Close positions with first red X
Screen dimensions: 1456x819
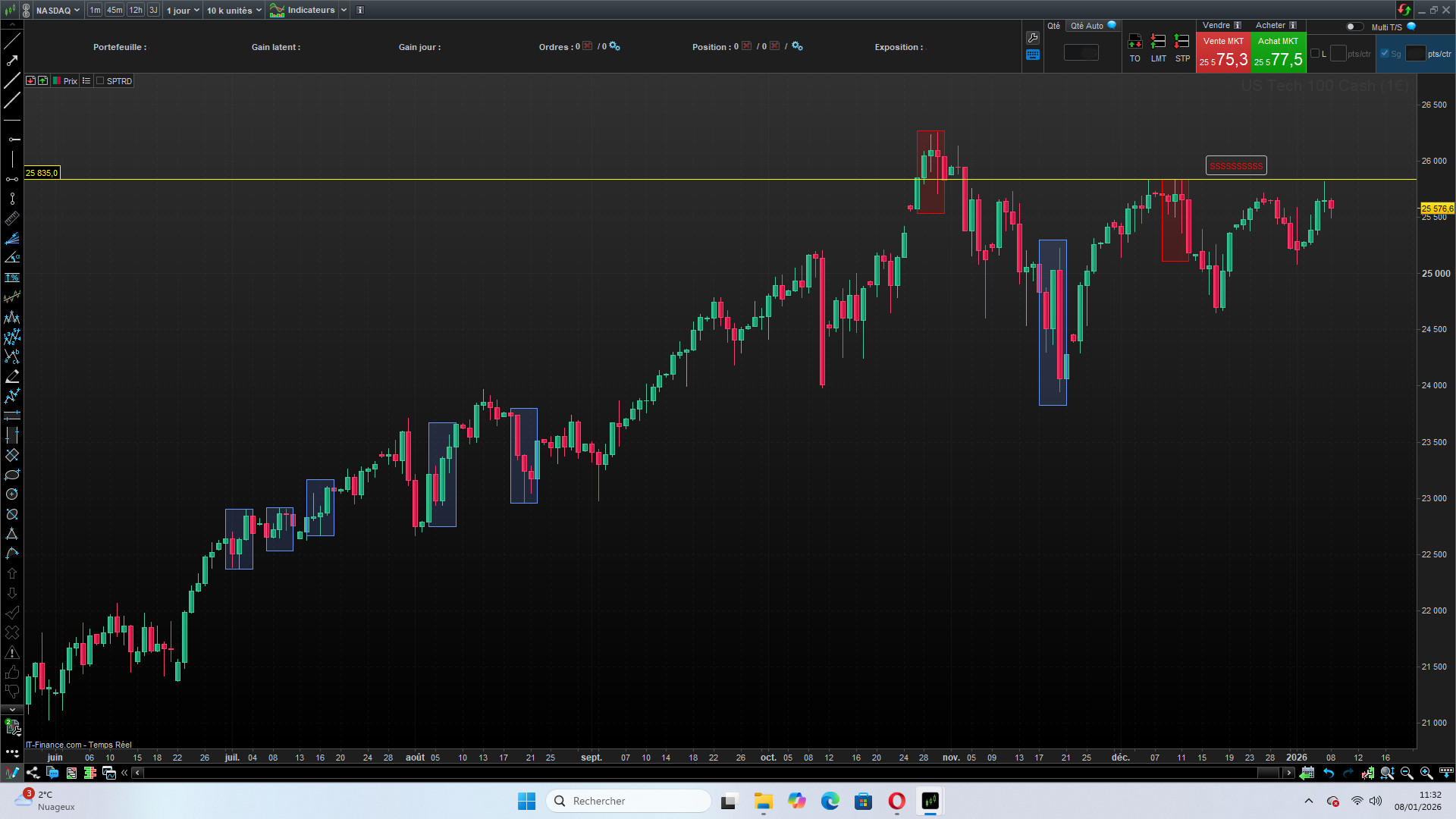coord(746,46)
